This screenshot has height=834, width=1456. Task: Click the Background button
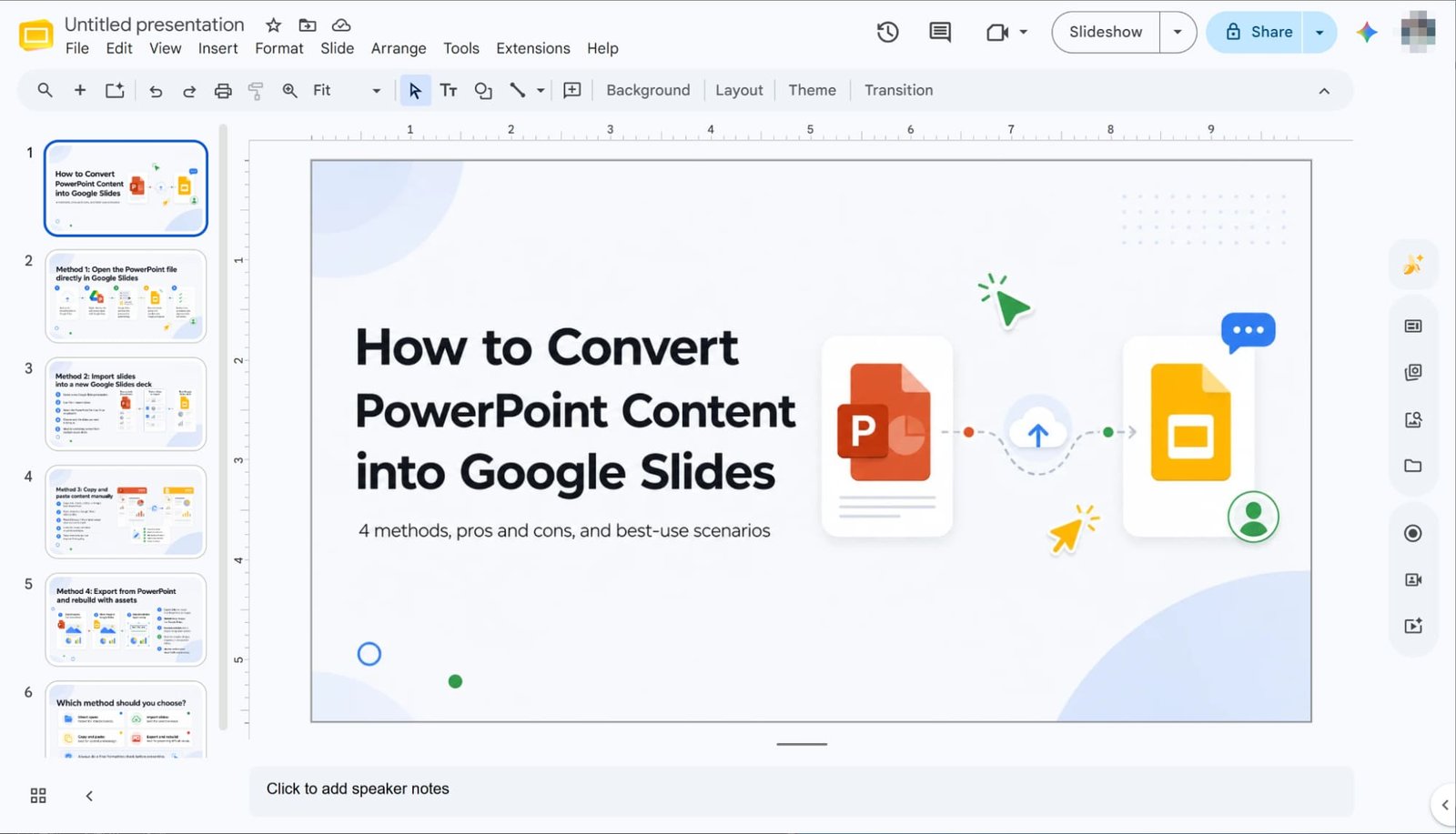pos(648,90)
